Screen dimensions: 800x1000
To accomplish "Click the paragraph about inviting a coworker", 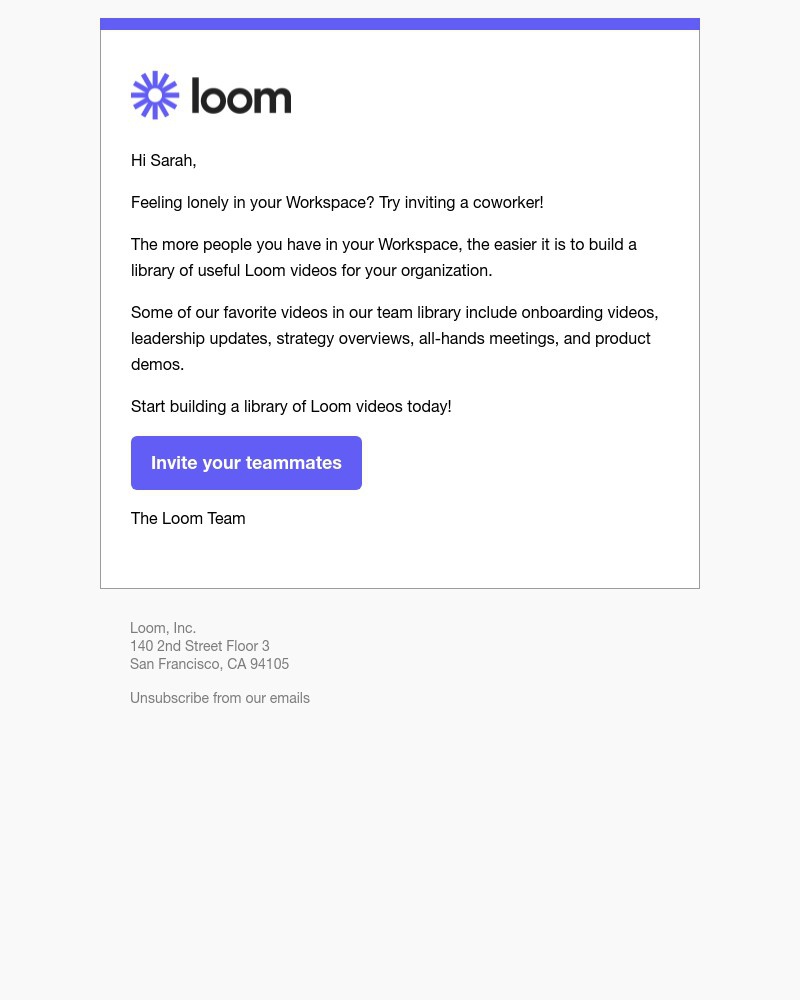I will pos(337,202).
